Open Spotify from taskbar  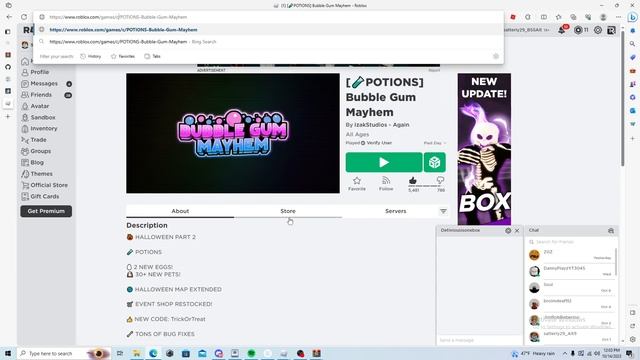pos(251,353)
